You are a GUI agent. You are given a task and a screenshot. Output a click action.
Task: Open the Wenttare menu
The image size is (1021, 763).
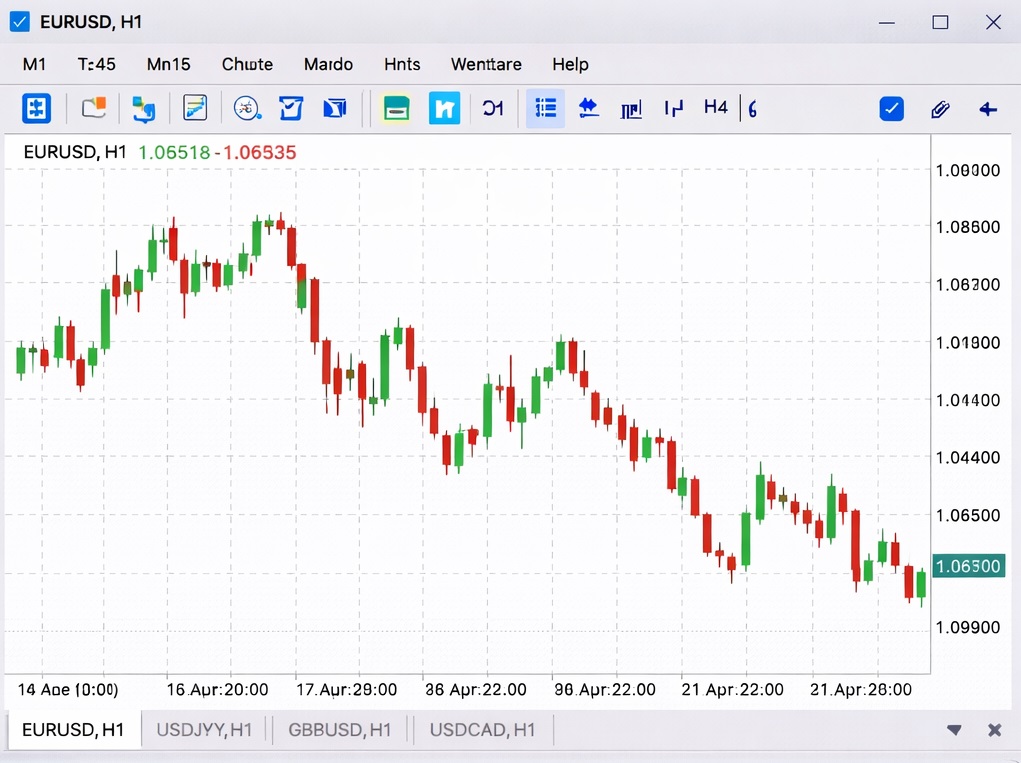pyautogui.click(x=486, y=64)
